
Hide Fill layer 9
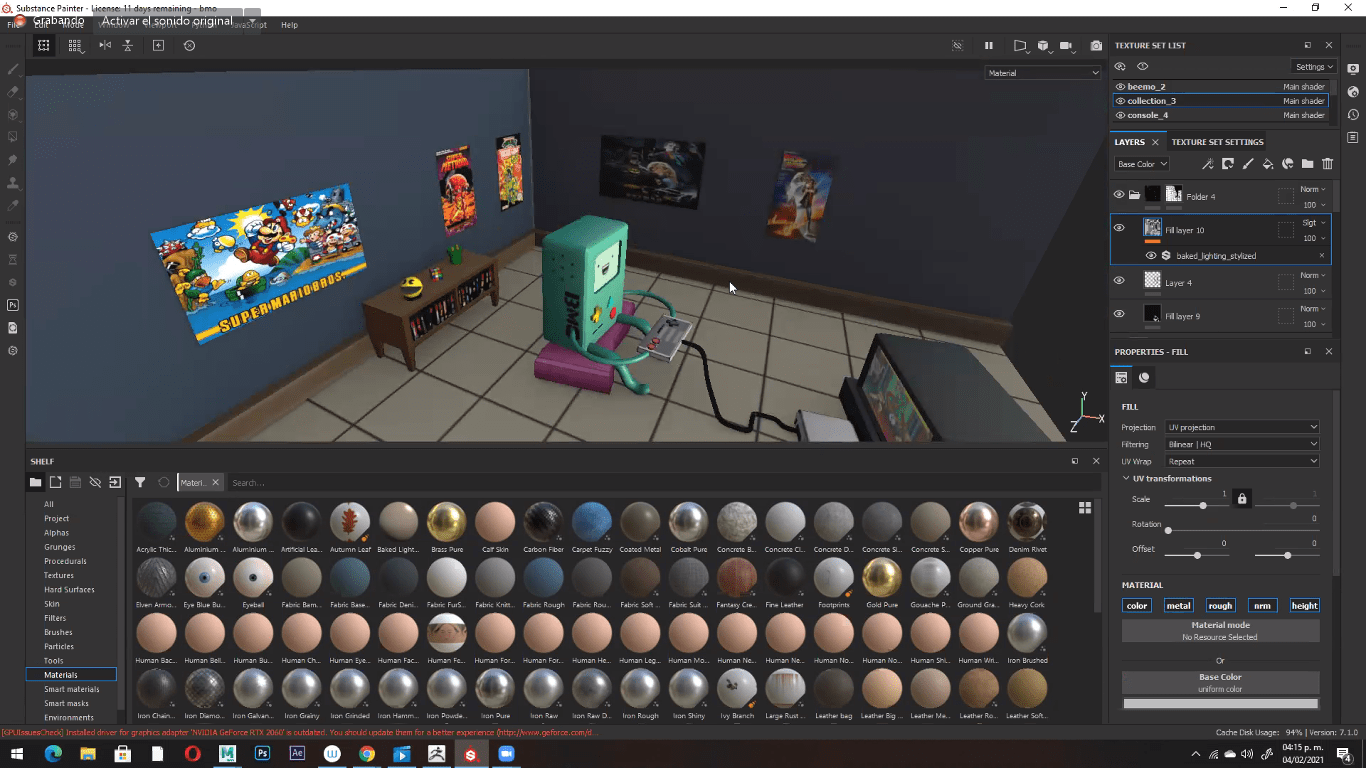pyautogui.click(x=1119, y=314)
